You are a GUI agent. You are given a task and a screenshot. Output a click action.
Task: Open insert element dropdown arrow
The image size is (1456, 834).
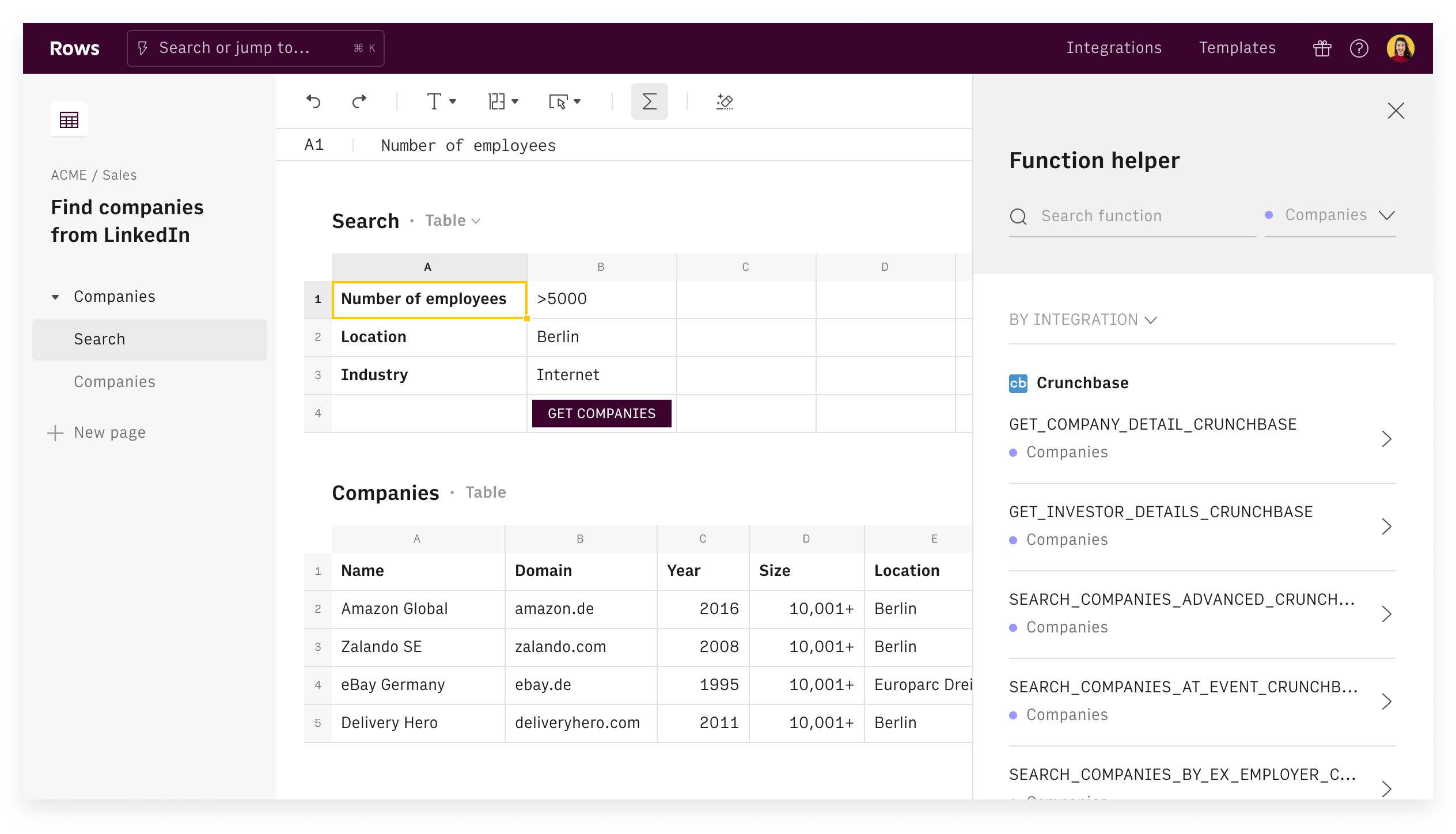click(x=577, y=102)
